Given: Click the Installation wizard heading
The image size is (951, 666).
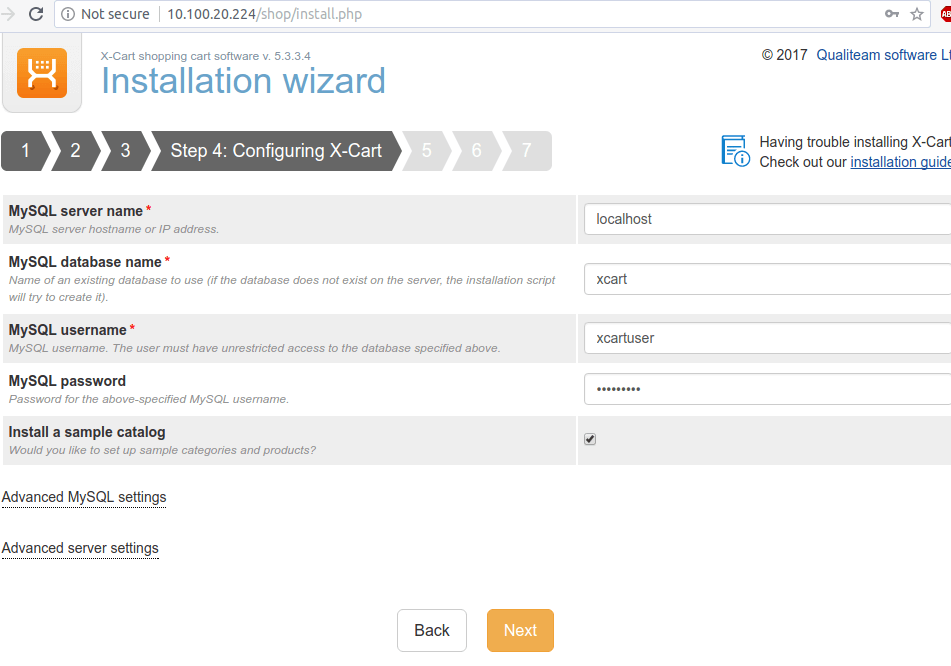Looking at the screenshot, I should click(243, 81).
